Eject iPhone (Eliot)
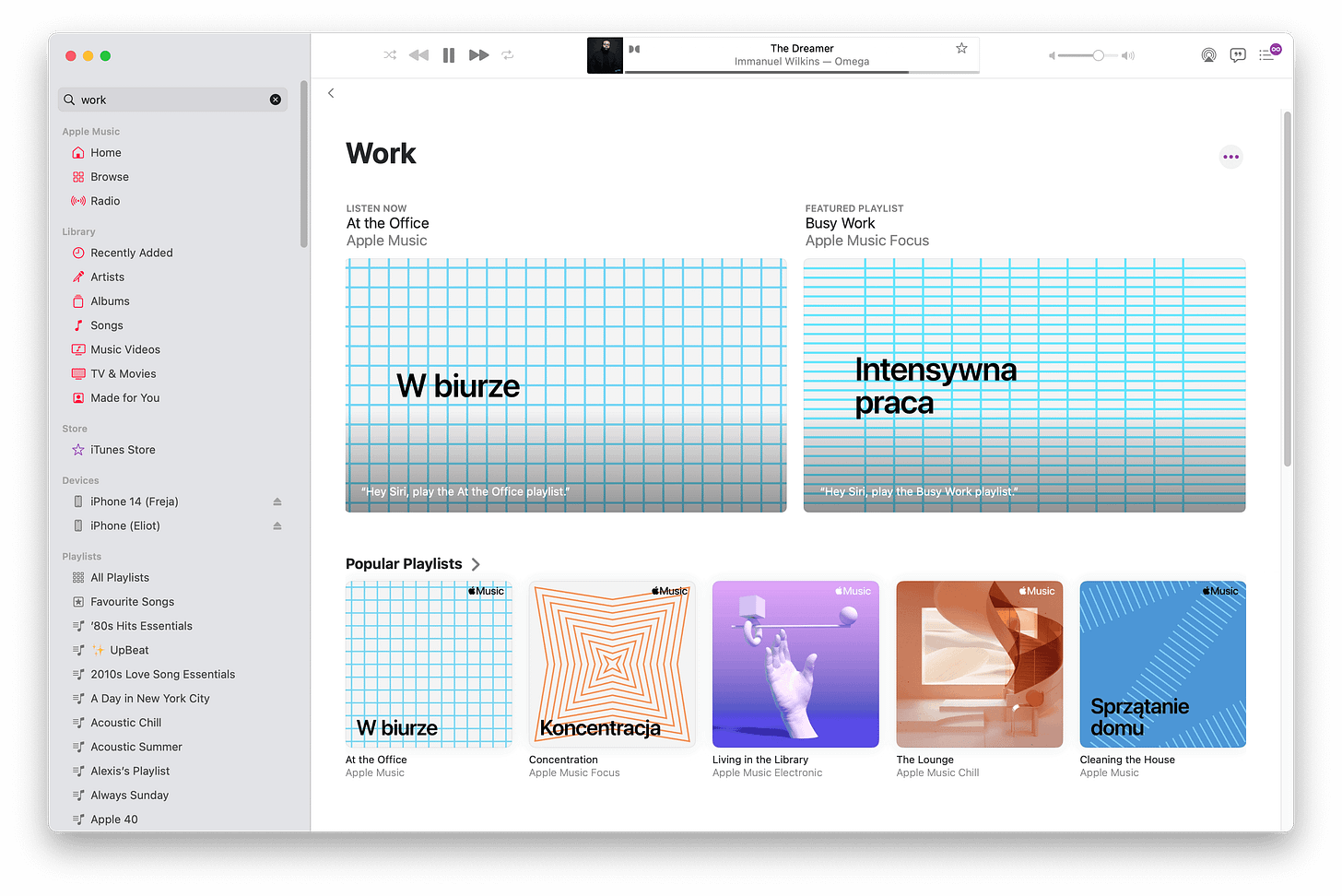 tap(277, 525)
